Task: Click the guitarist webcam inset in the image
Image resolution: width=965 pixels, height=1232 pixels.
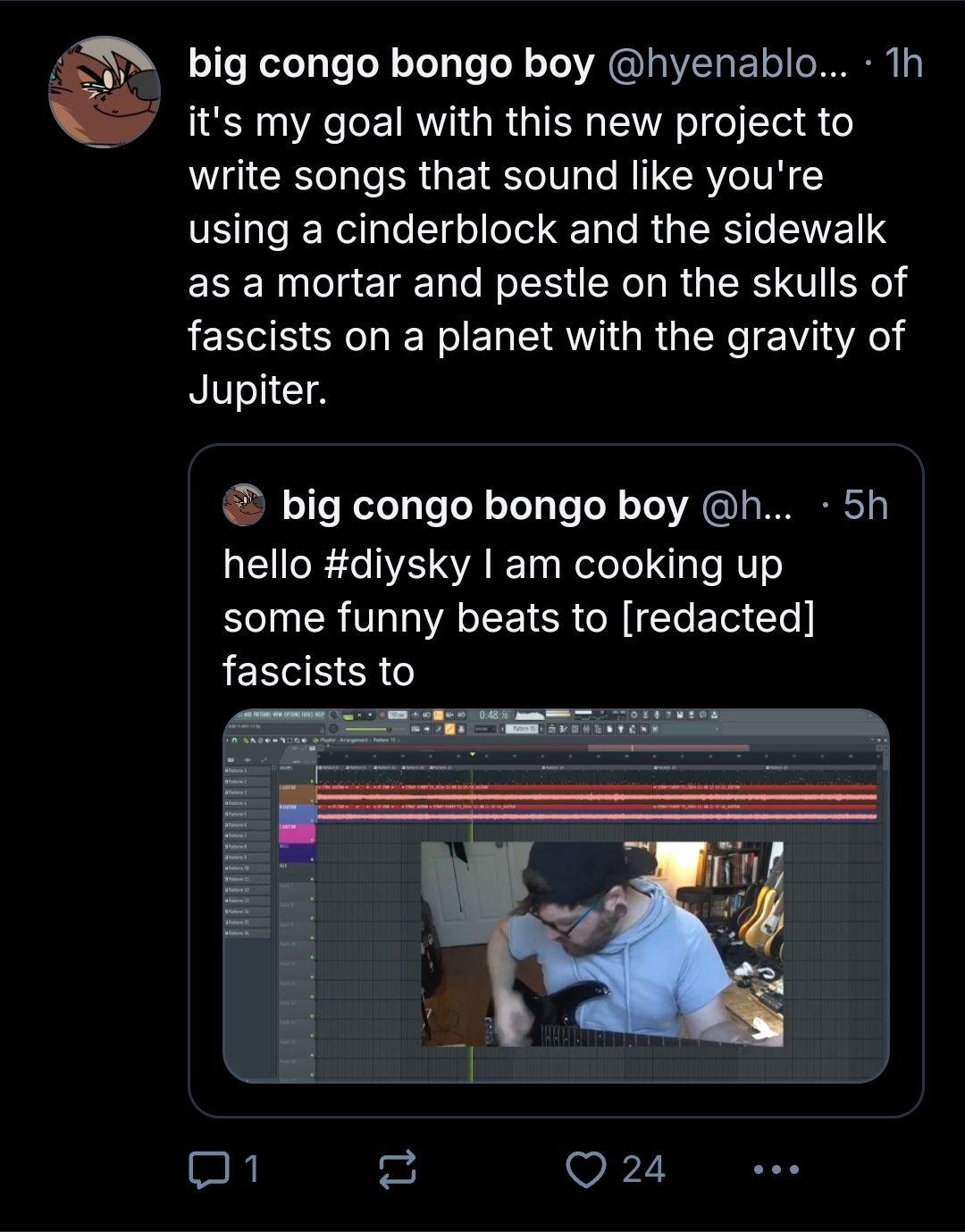Action: coord(602,943)
